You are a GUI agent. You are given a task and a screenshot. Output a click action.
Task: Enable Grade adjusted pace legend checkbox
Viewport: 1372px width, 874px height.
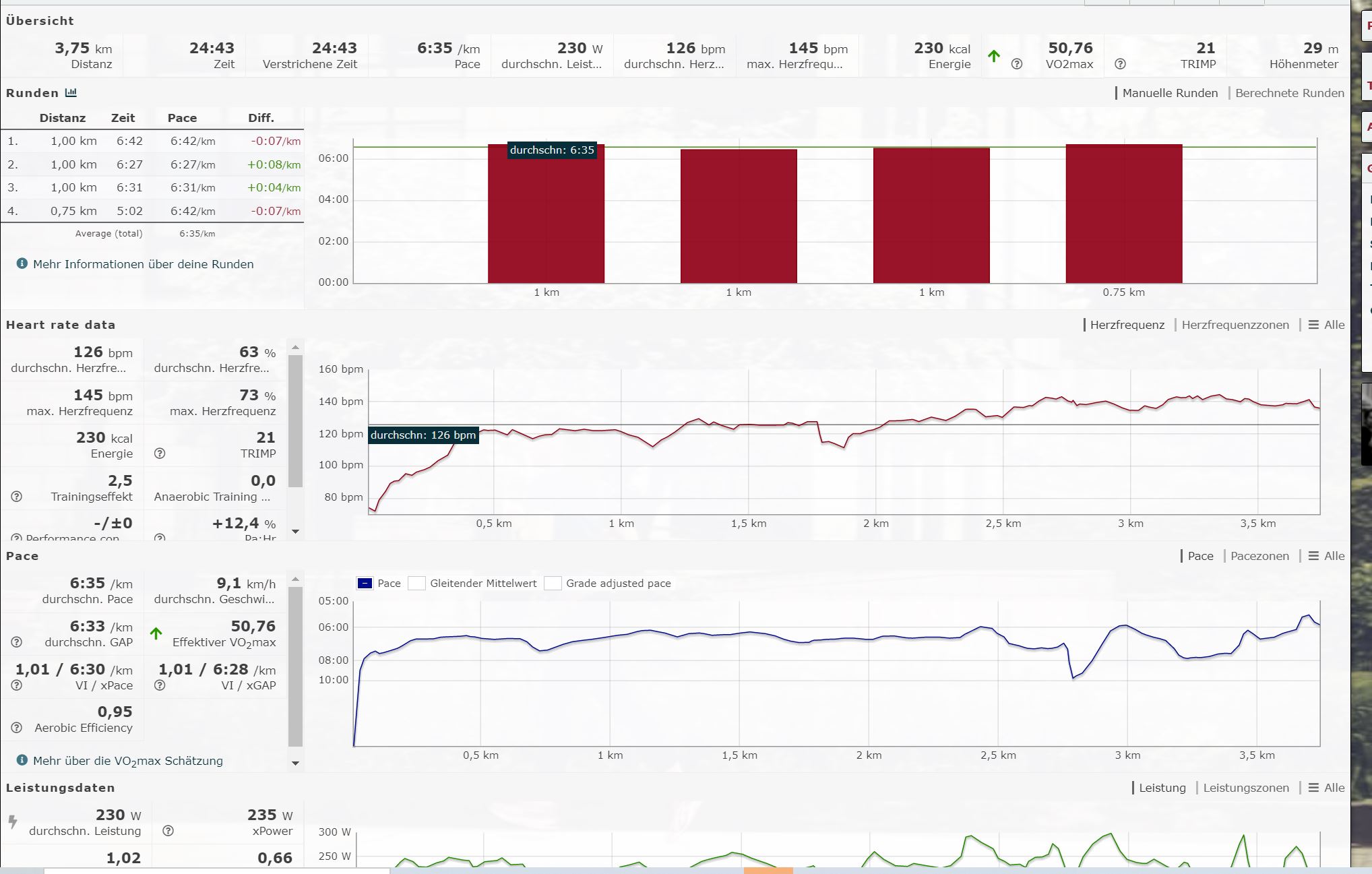(x=553, y=584)
